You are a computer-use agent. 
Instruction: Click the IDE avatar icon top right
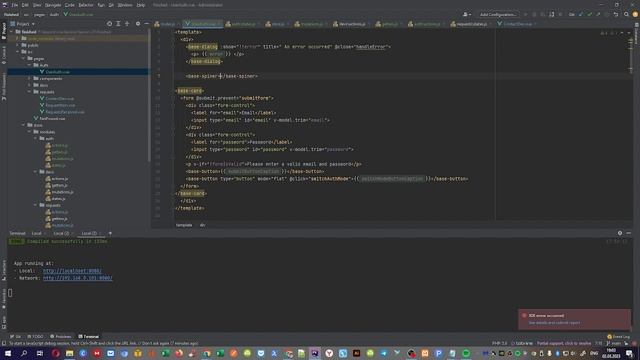coord(635,14)
